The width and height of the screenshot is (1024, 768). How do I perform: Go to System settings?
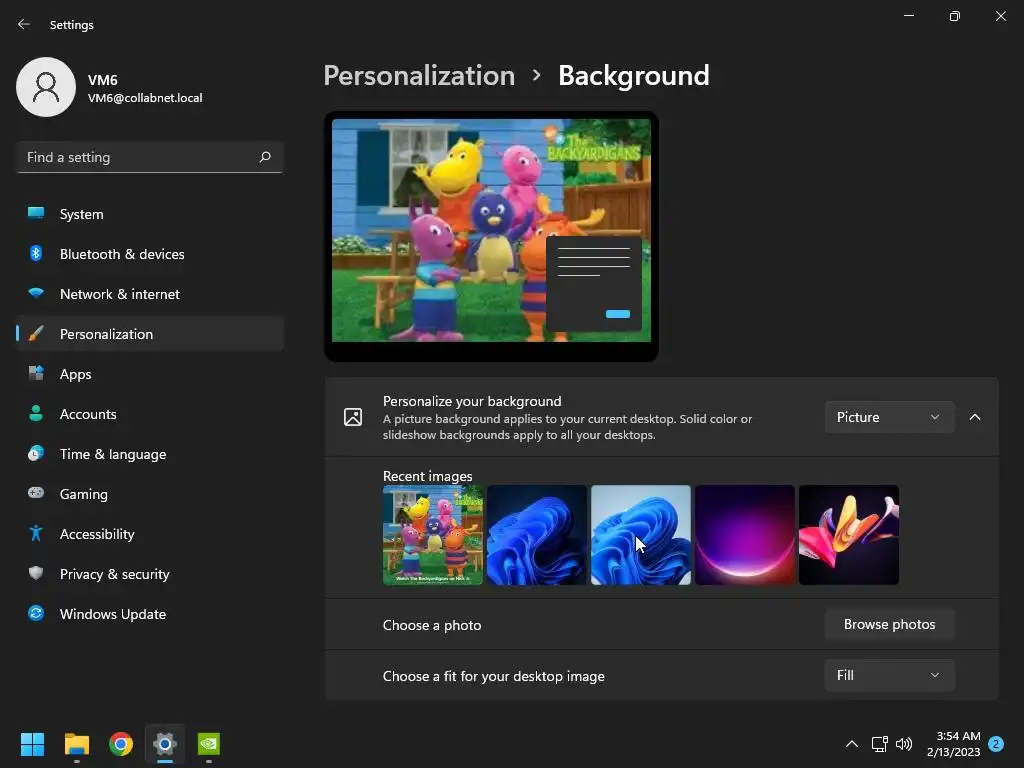150,214
